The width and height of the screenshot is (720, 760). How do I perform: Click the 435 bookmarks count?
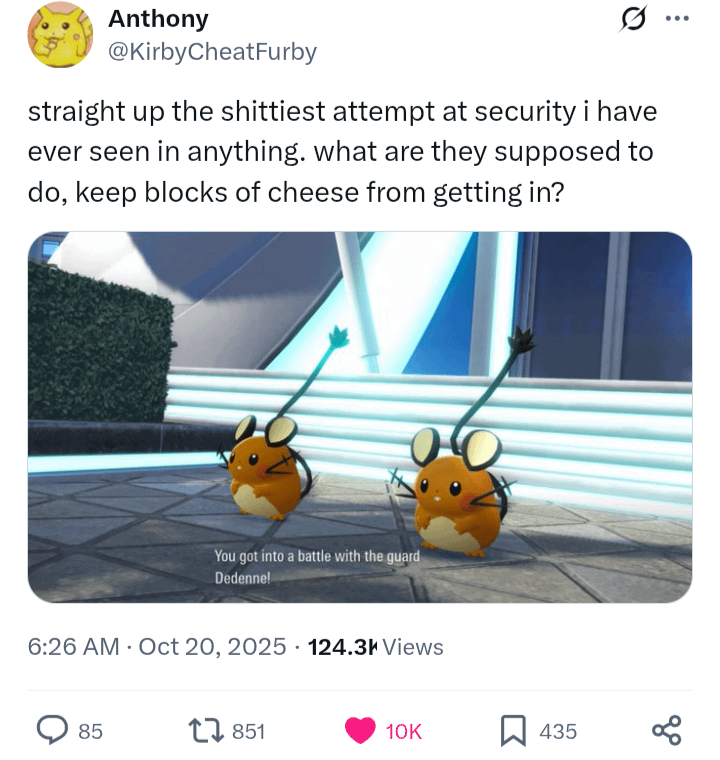point(558,731)
